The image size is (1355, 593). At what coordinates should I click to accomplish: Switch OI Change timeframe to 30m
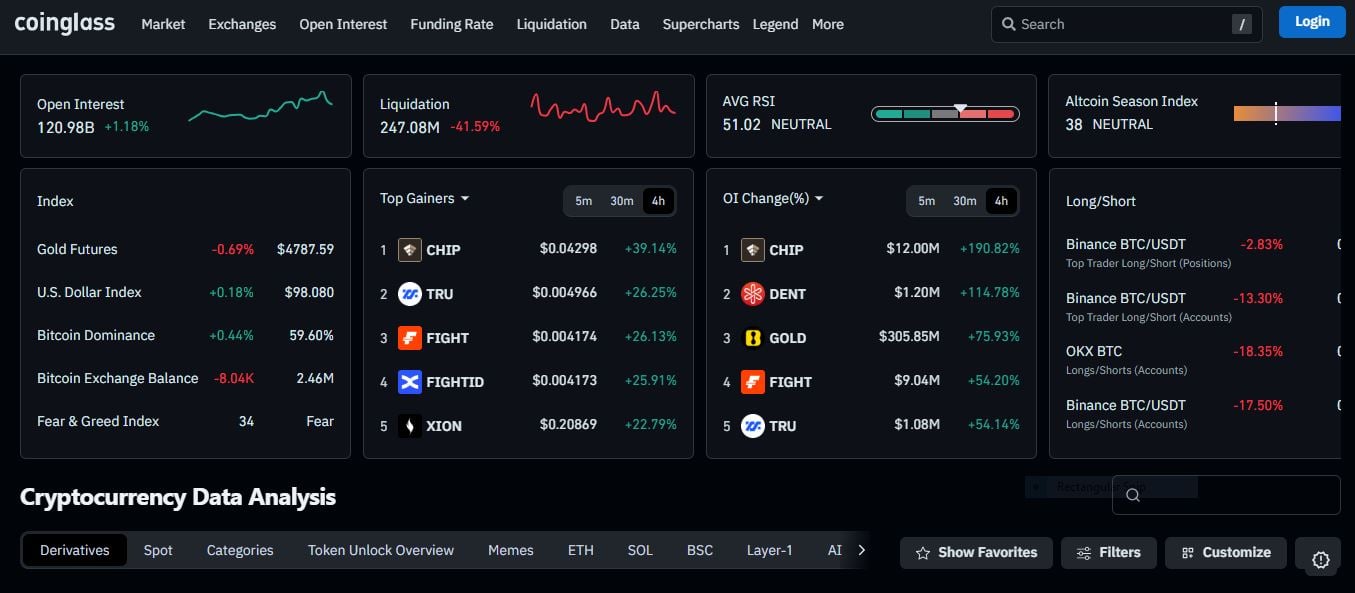[x=963, y=200]
